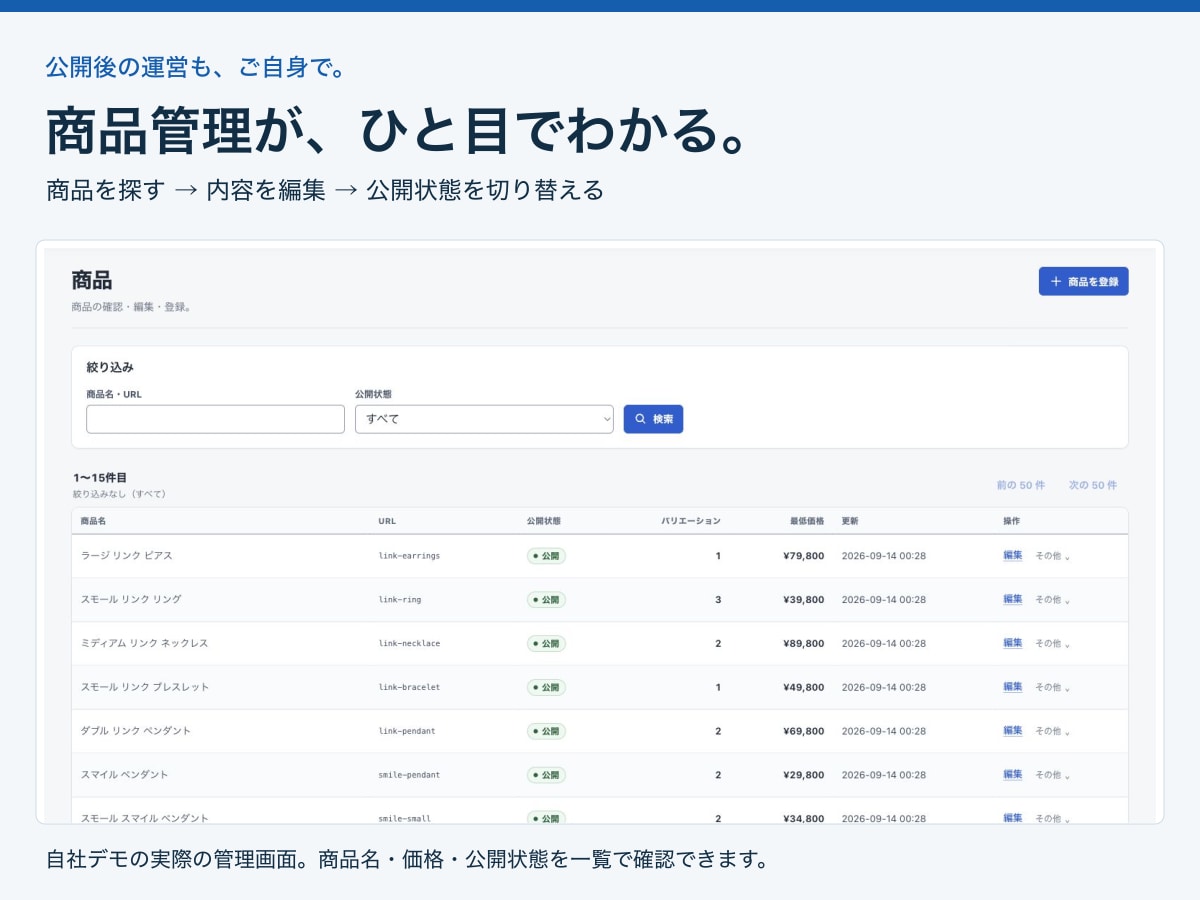1200x900 pixels.
Task: Click the link-pendant URL cell
Action: pos(407,732)
